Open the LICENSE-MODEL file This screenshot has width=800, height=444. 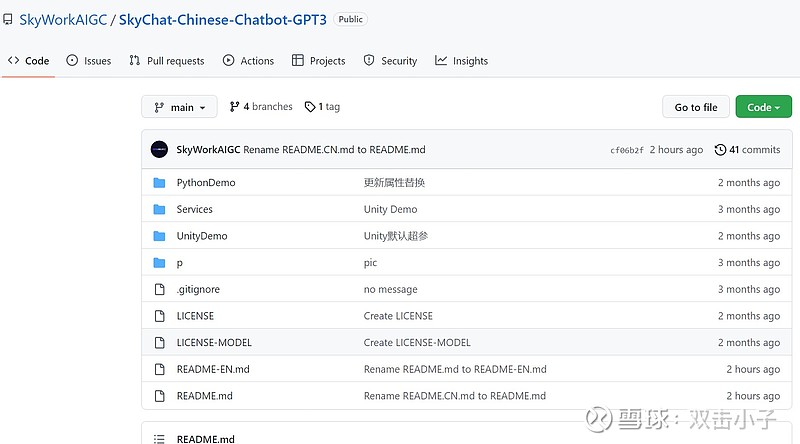(x=214, y=342)
